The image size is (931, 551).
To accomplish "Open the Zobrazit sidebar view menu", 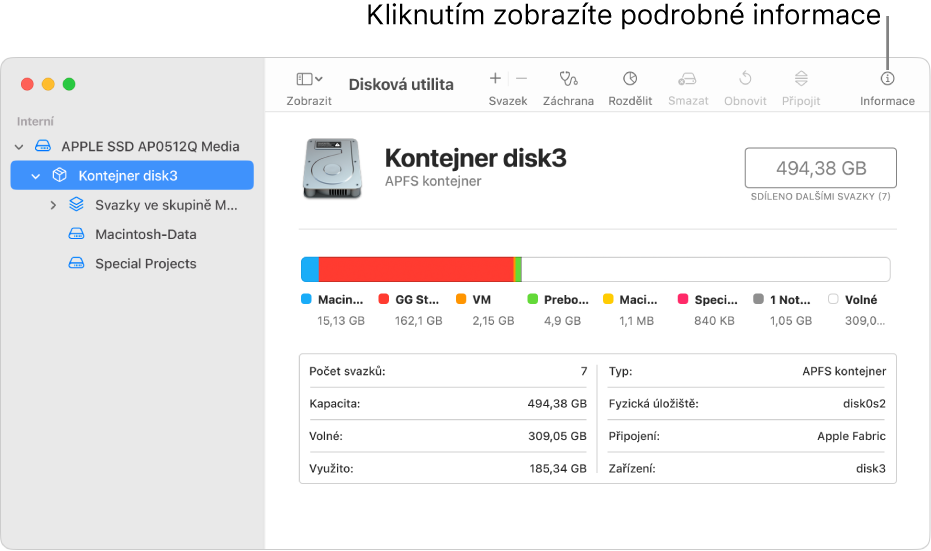I will 309,79.
